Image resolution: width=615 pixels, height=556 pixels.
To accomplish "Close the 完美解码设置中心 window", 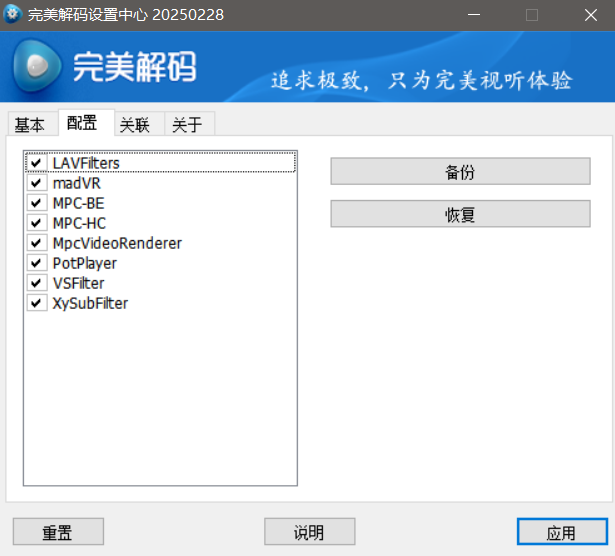I will point(590,15).
